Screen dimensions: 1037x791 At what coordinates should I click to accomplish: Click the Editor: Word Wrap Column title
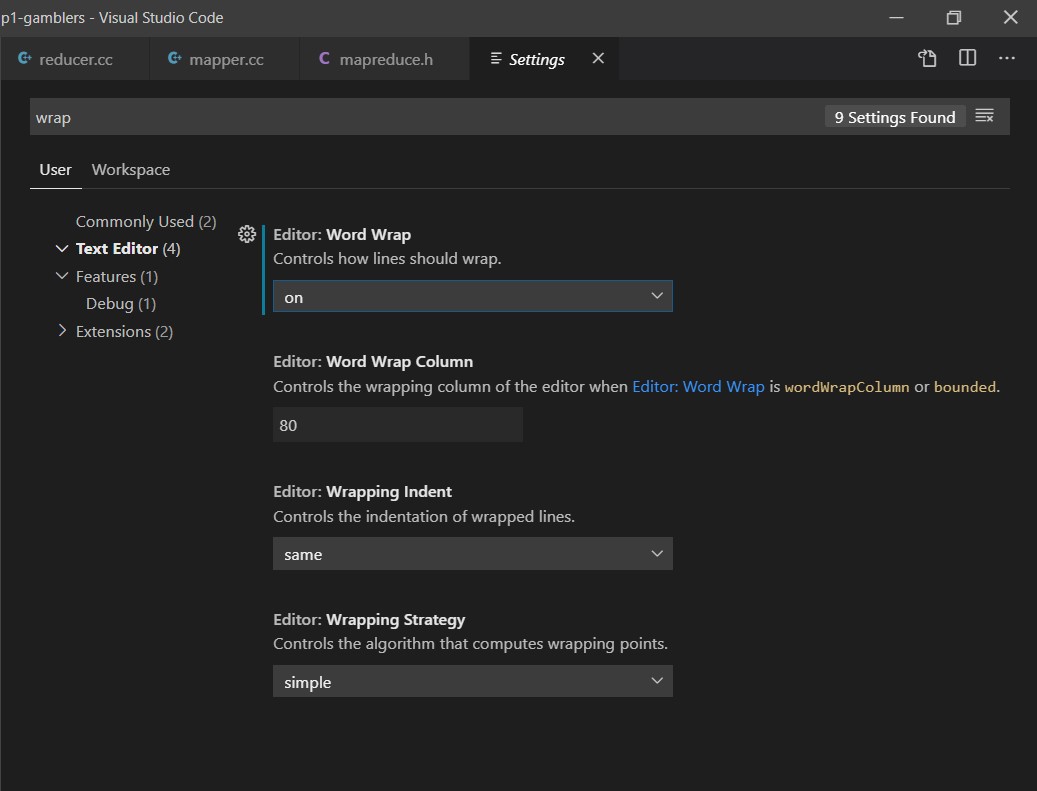pyautogui.click(x=373, y=362)
